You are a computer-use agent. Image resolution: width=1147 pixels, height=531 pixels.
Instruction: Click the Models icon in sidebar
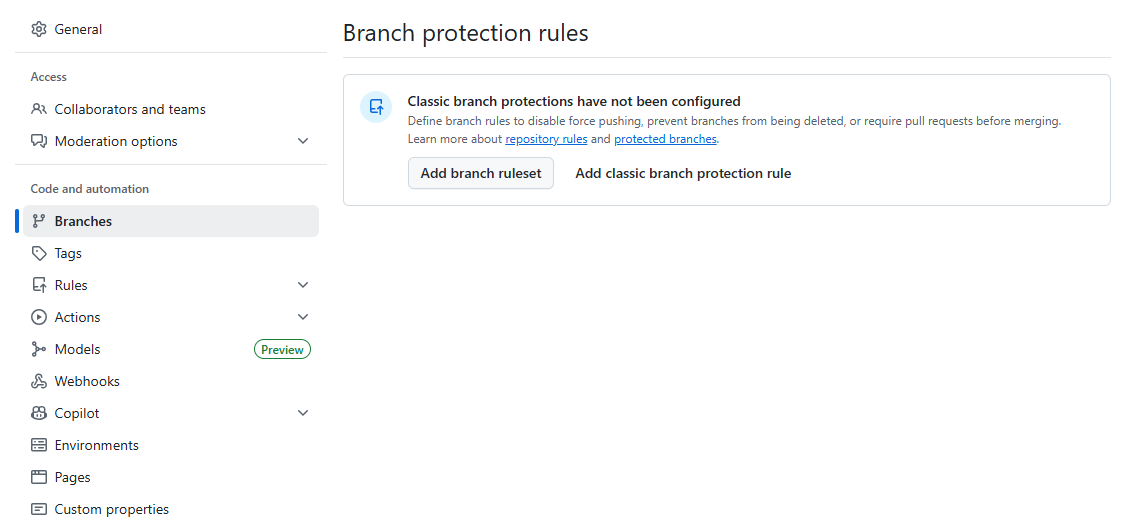click(39, 349)
